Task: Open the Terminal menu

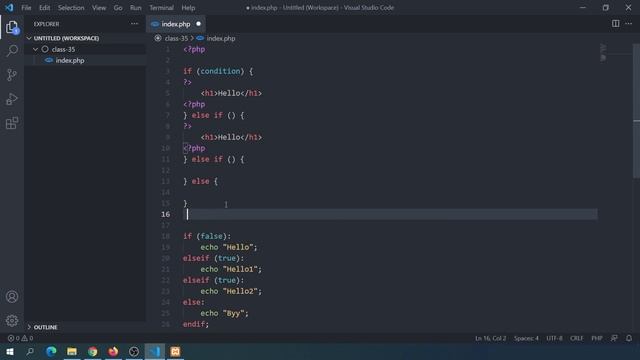Action: click(x=161, y=7)
